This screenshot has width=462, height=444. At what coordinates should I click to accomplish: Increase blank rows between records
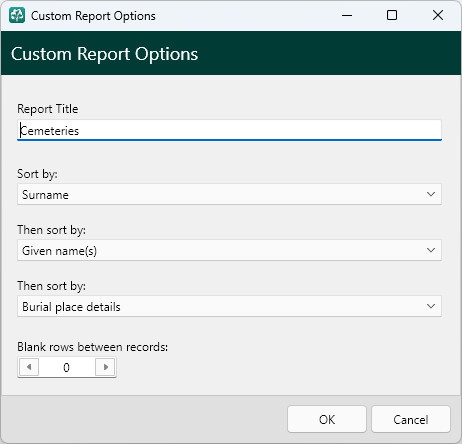click(105, 367)
